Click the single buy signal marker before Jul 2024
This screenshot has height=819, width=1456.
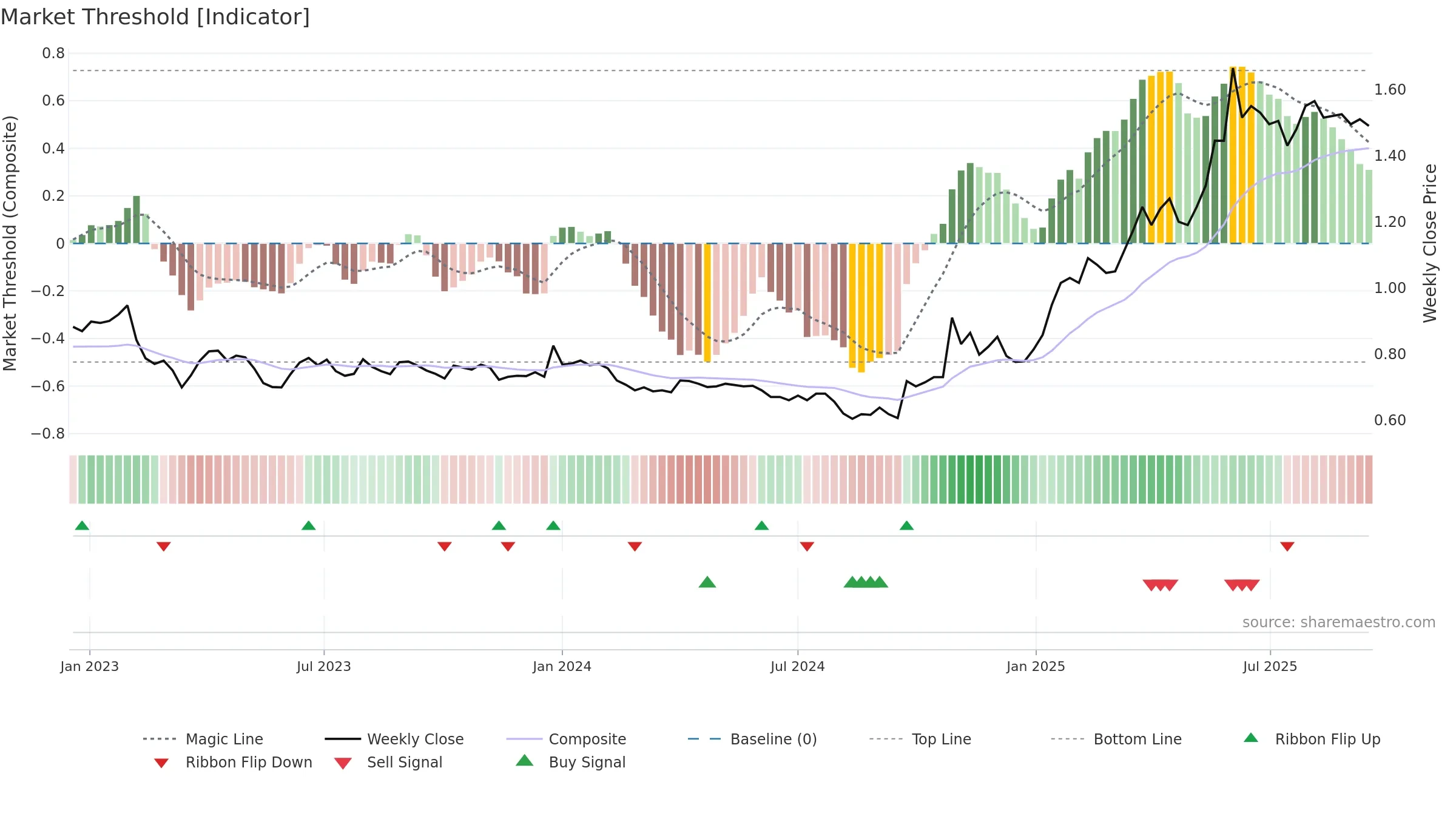tap(707, 582)
